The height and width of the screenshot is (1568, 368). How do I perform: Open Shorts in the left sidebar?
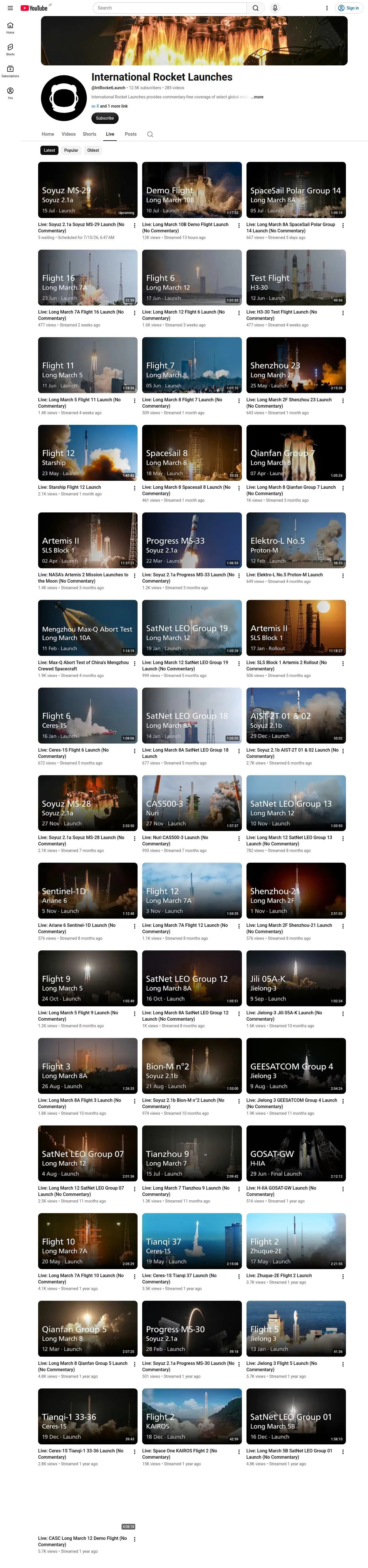10,49
